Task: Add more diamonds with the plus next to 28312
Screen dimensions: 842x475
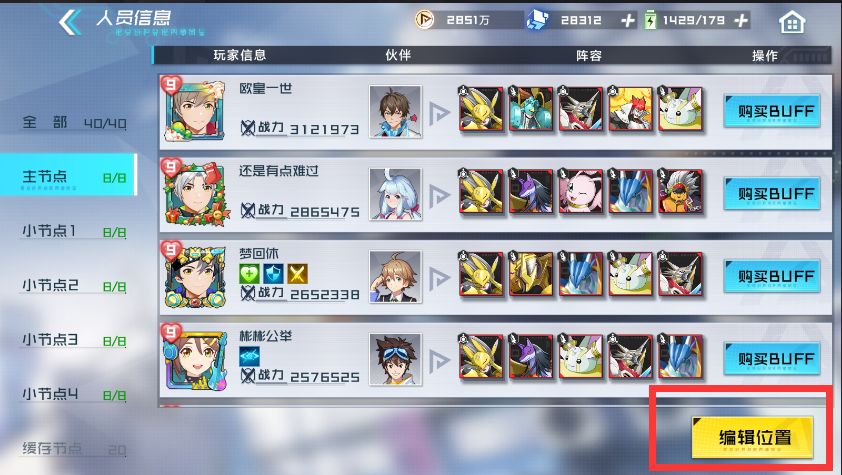Action: tap(627, 21)
